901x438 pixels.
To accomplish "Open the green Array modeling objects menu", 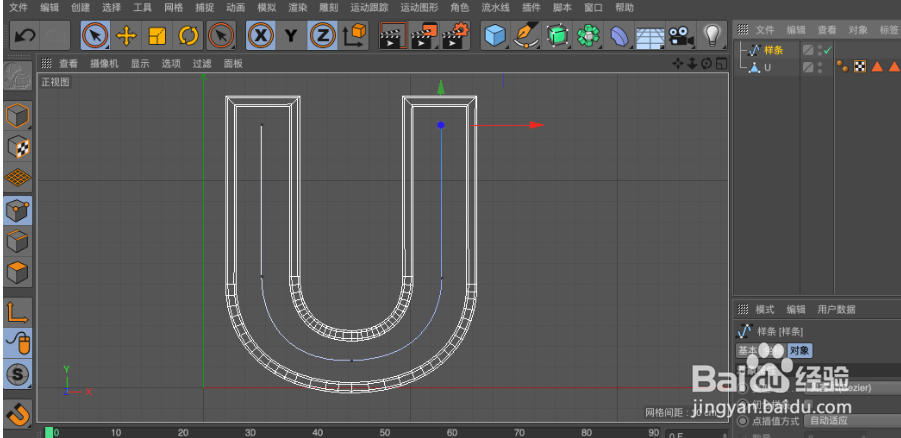I will 588,36.
